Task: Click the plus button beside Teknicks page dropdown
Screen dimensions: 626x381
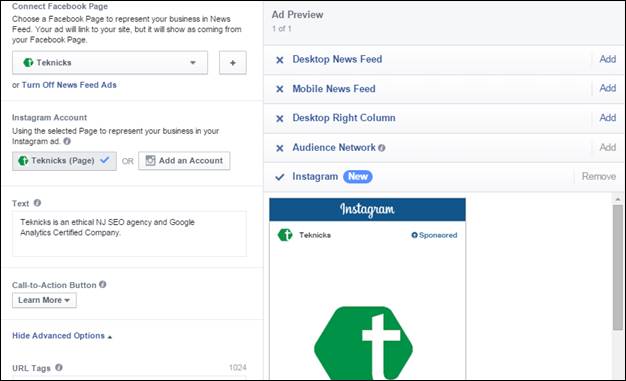Action: (233, 63)
